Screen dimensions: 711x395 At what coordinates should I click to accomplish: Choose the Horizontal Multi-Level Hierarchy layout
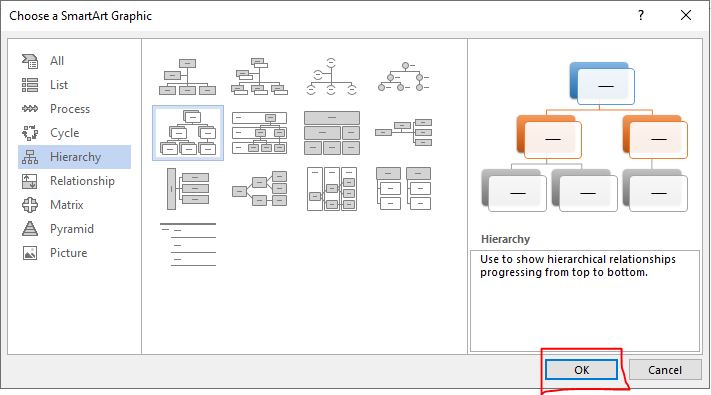(x=188, y=189)
